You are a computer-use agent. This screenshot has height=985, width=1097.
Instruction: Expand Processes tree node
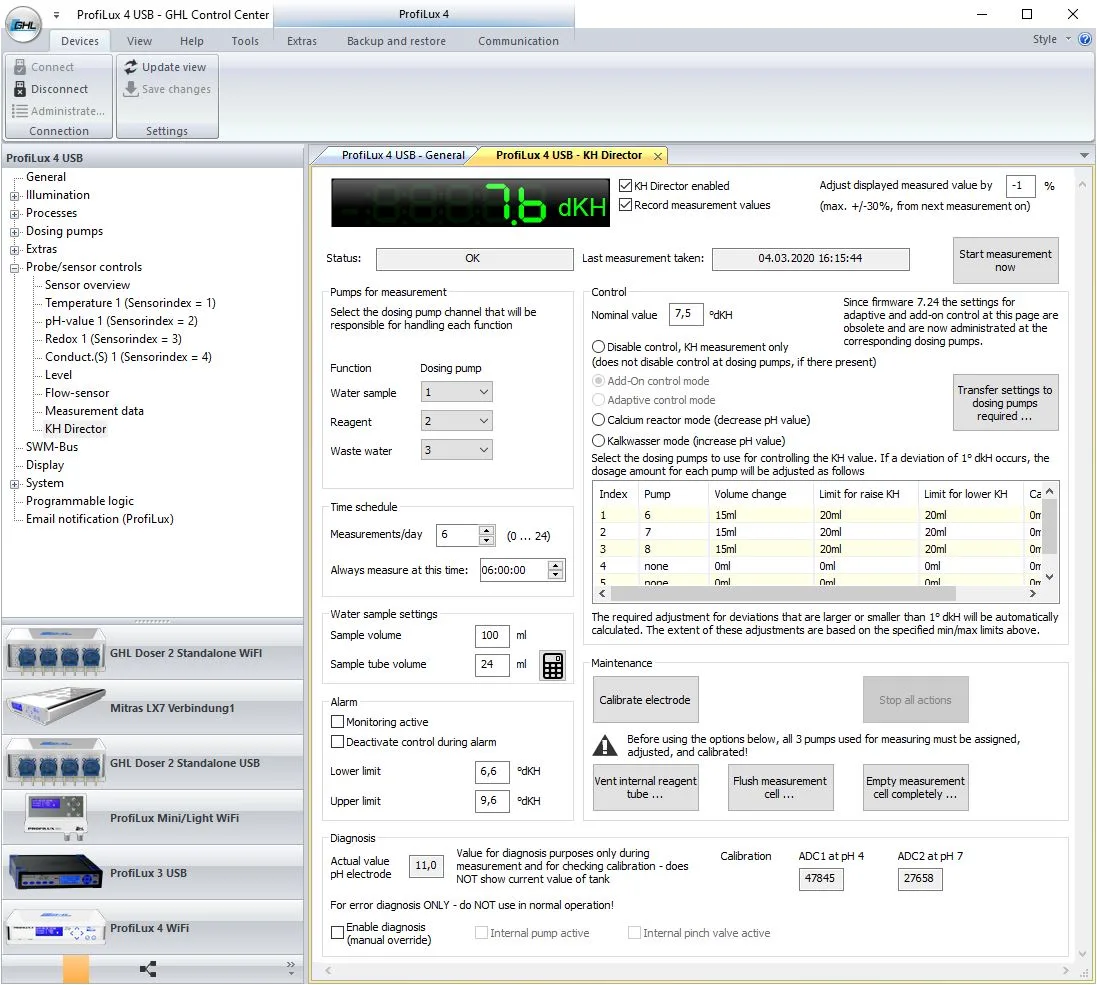coord(14,214)
